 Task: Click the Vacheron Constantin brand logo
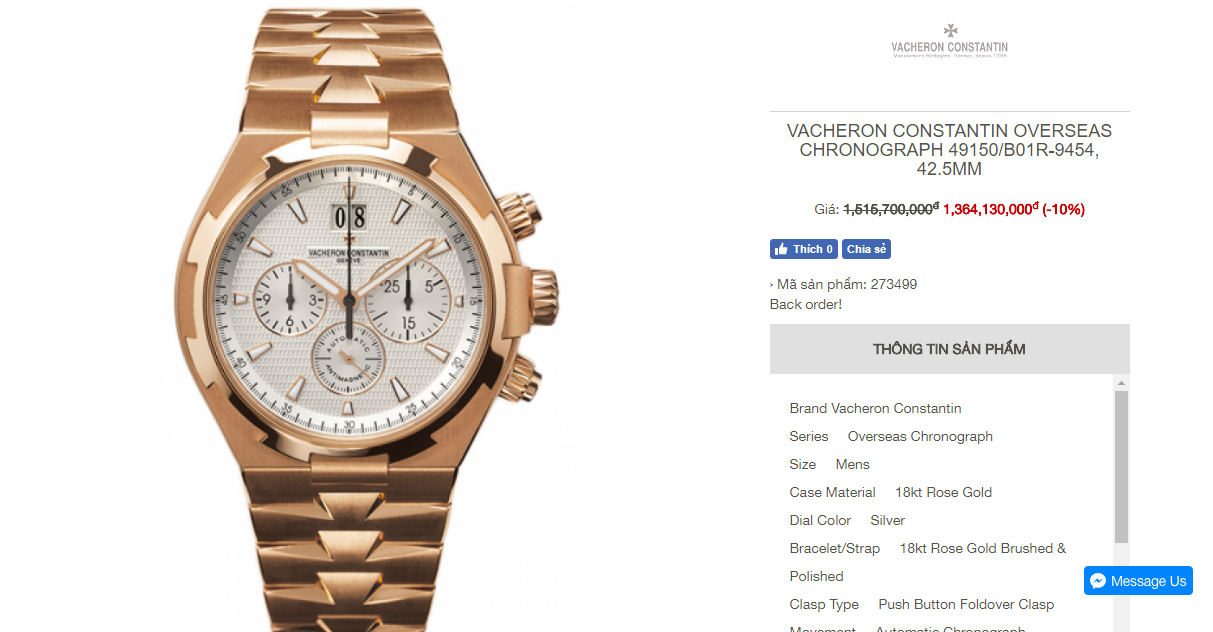(x=949, y=41)
